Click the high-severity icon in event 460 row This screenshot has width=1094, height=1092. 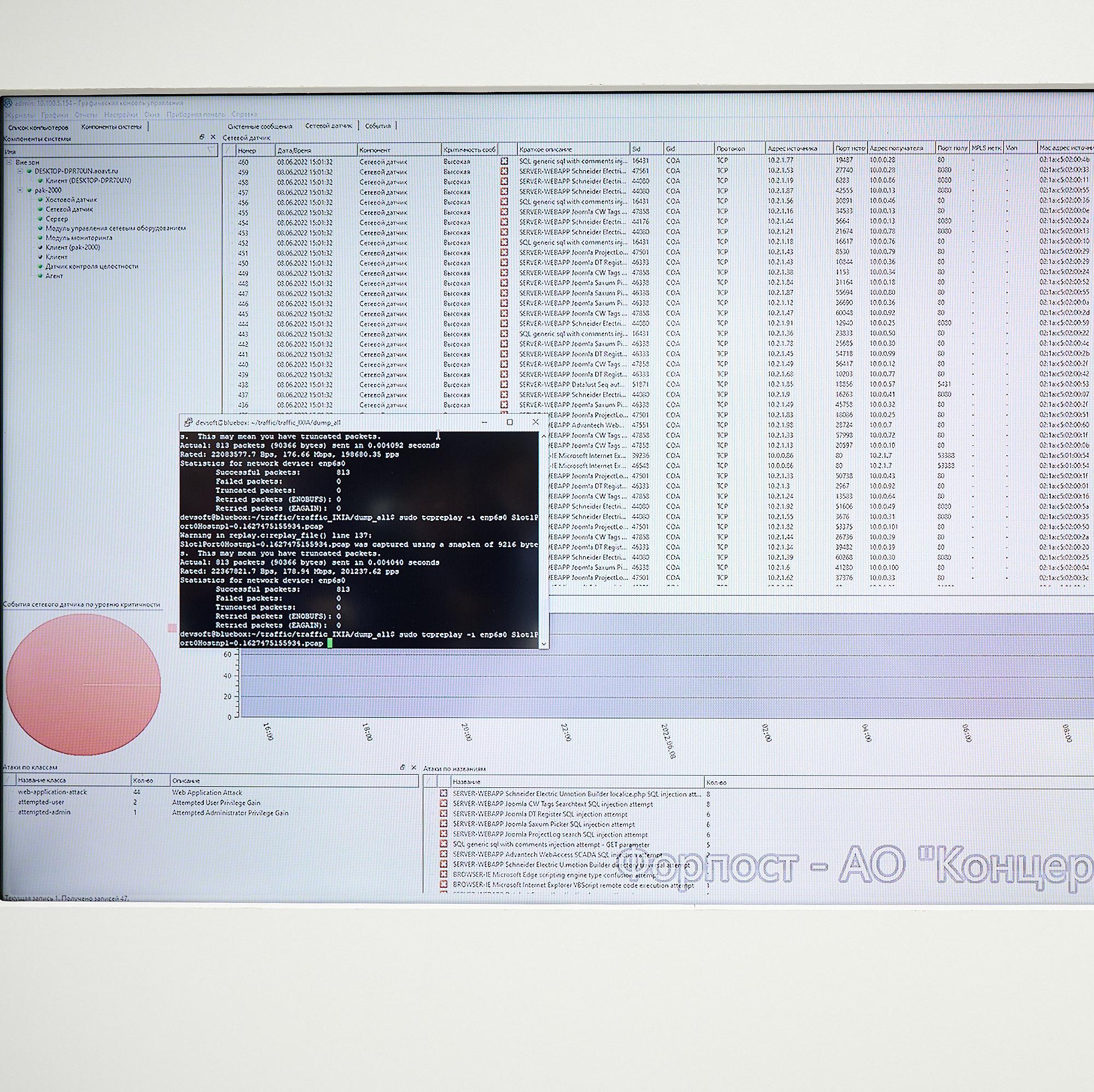[504, 161]
